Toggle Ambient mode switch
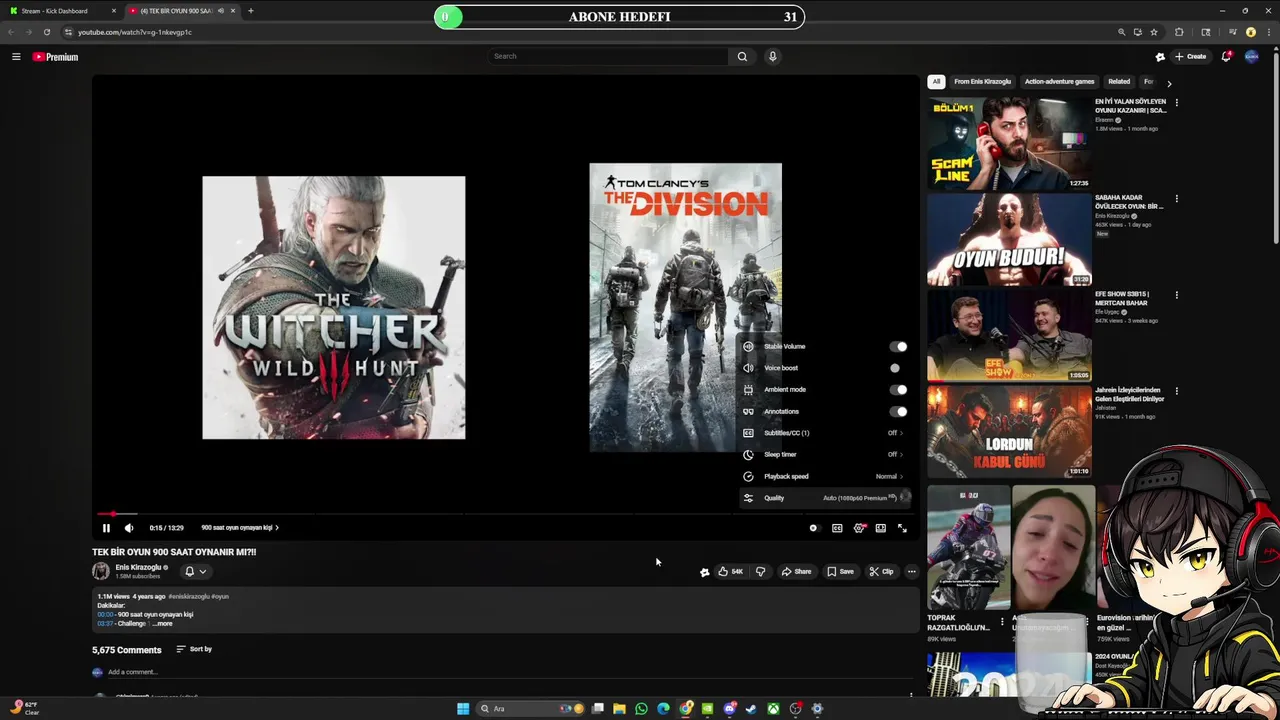This screenshot has height=720, width=1280. [x=898, y=390]
